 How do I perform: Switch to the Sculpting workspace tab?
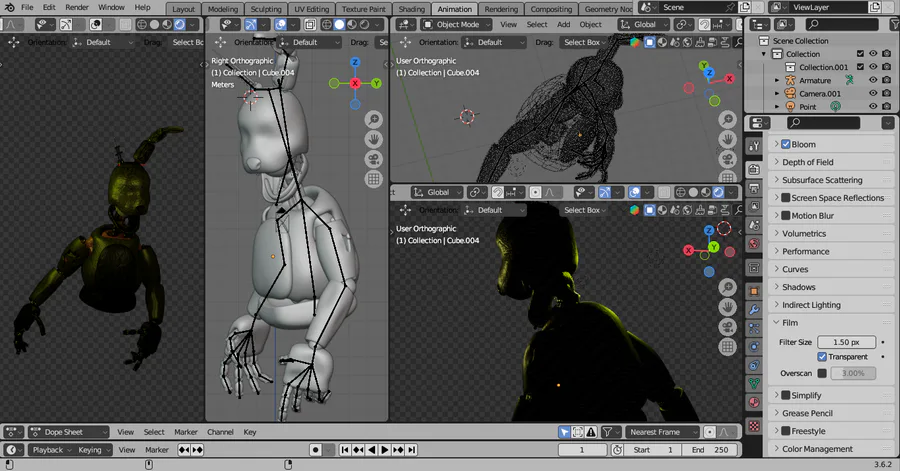[x=266, y=9]
